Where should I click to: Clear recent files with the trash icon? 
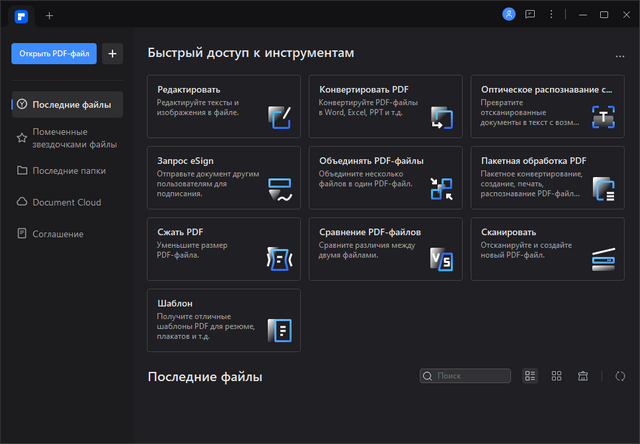tap(582, 376)
